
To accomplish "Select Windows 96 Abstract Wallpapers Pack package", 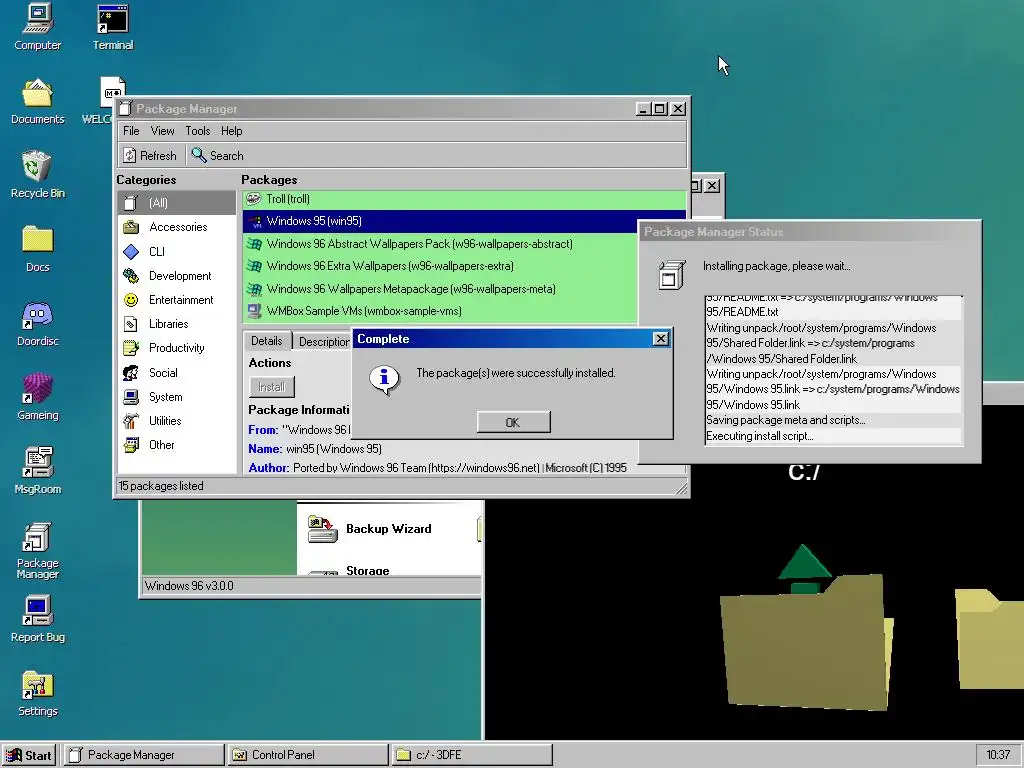I will (x=440, y=244).
